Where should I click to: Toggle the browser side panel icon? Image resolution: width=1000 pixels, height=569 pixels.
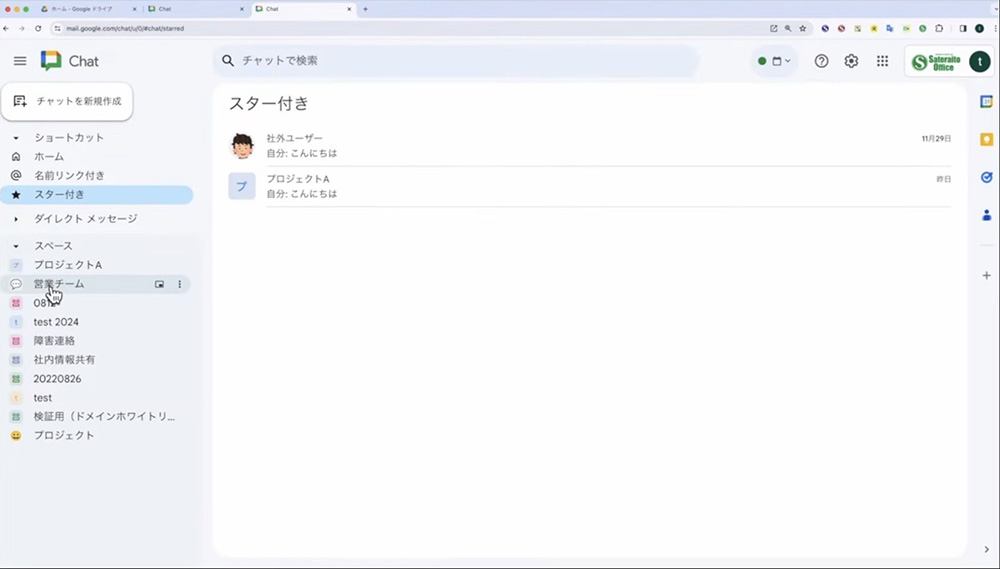coord(963,29)
